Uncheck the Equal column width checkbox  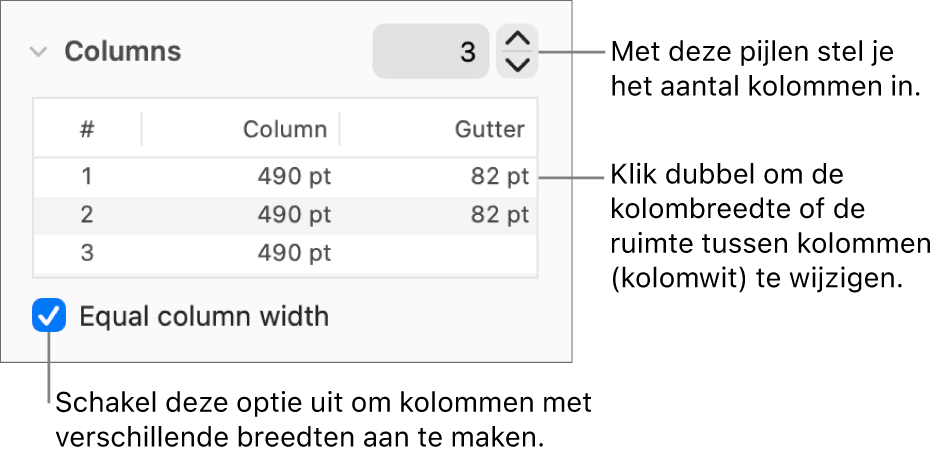click(x=49, y=317)
